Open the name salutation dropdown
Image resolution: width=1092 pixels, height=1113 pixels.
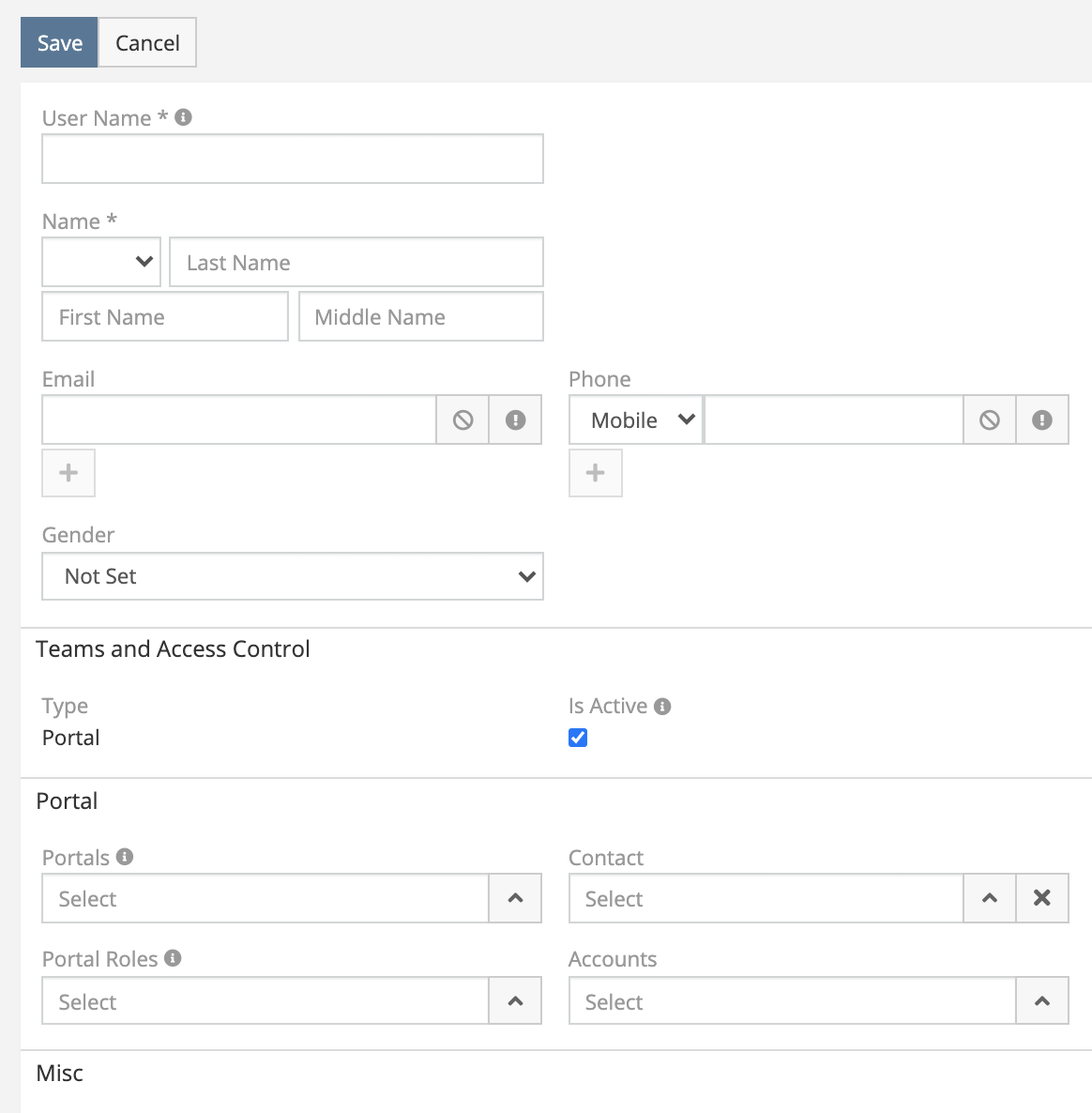(x=101, y=262)
